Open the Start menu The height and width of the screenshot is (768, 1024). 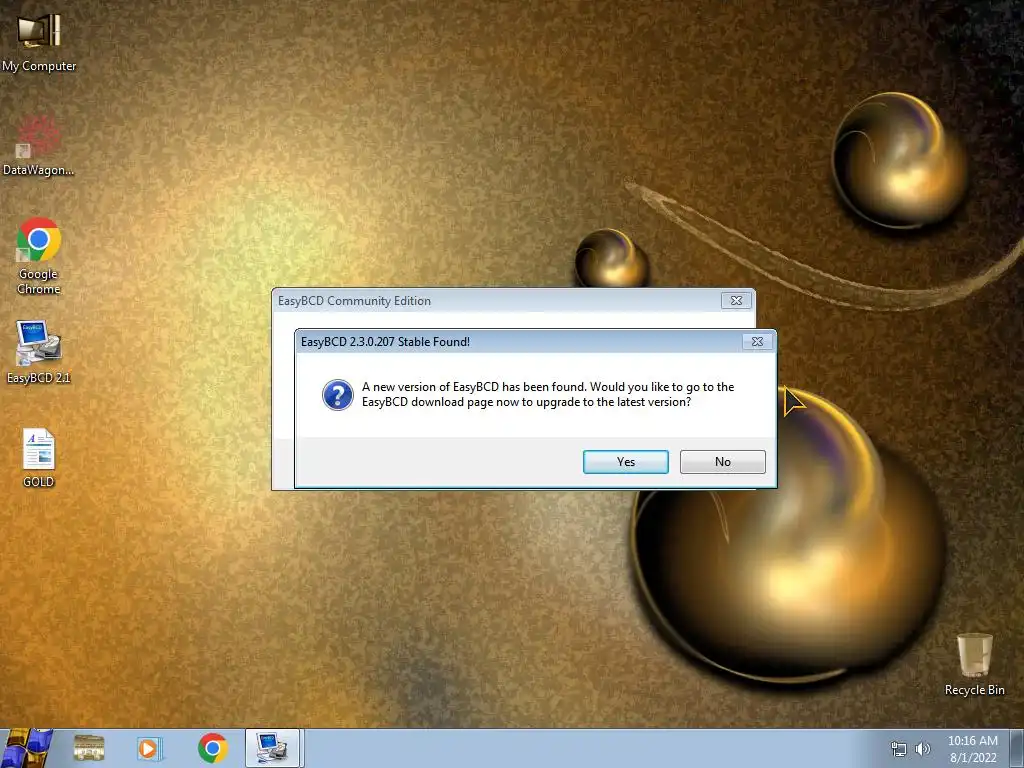26,748
